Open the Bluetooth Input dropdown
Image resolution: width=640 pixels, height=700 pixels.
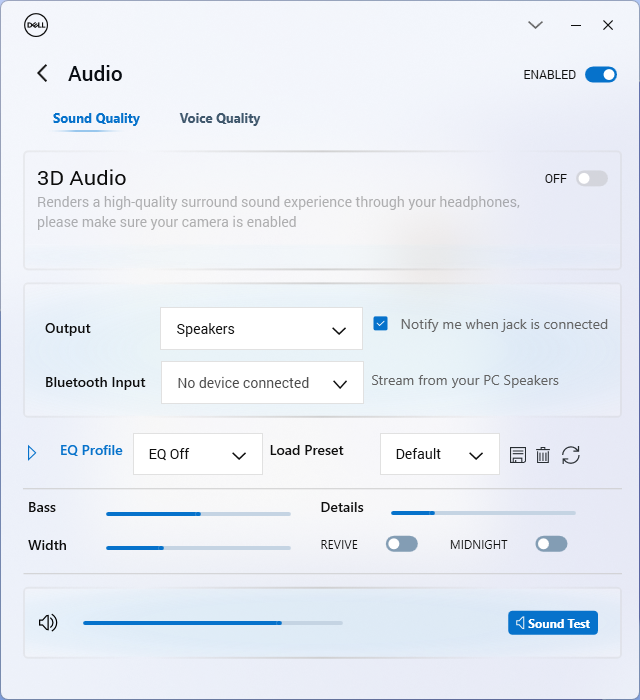point(262,383)
